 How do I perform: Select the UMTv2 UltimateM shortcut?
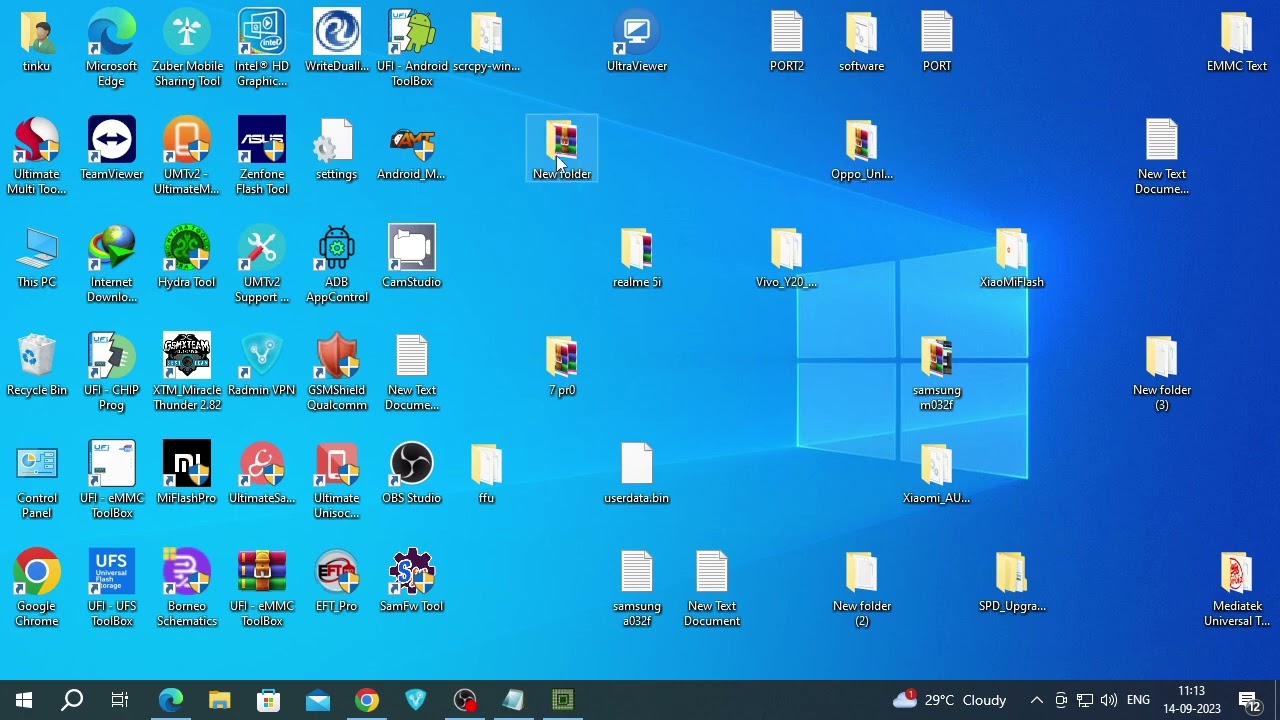[187, 156]
